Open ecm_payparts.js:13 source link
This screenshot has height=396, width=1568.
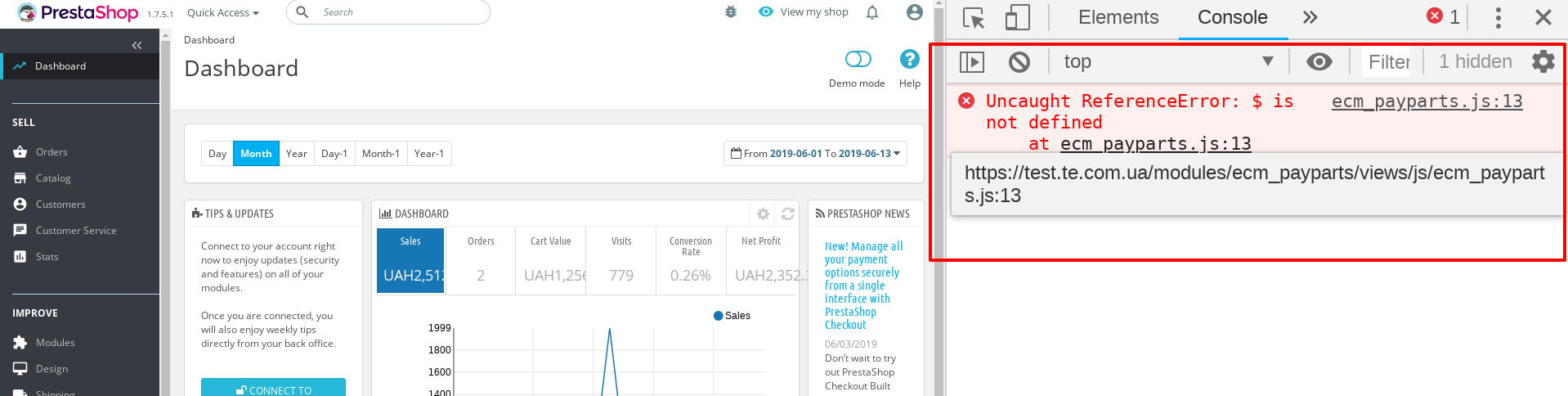(x=1427, y=101)
